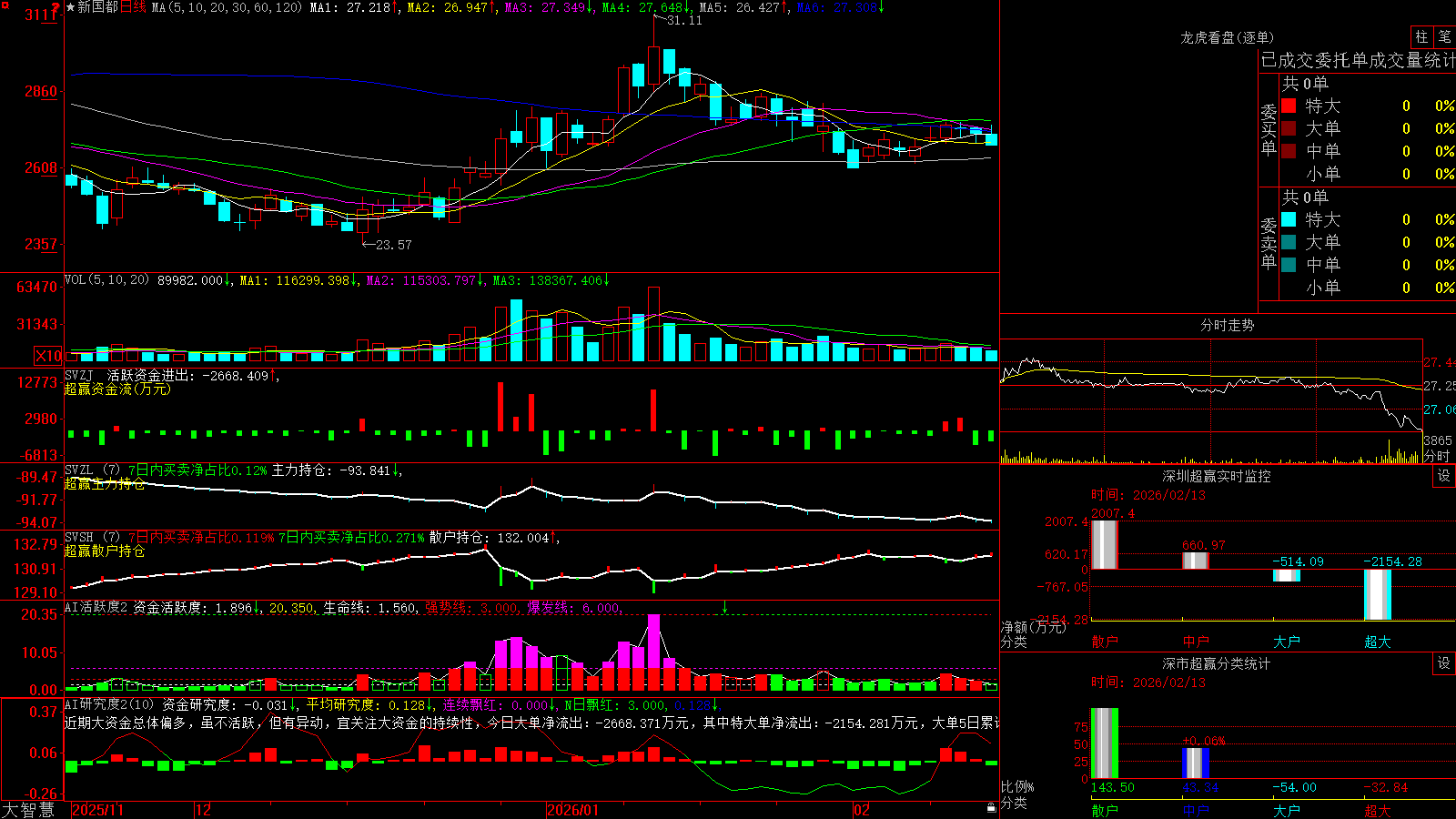The height and width of the screenshot is (819, 1456).
Task: Click the 2025/11 timeline date marker
Action: coord(97,810)
